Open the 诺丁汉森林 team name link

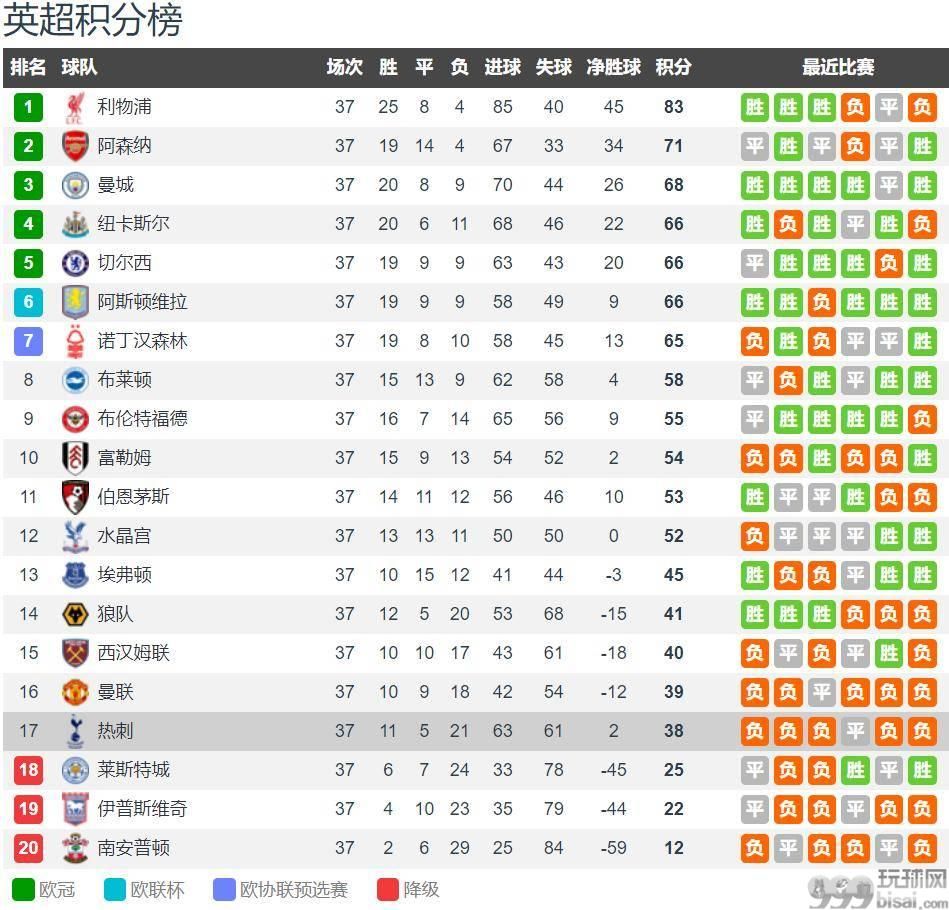[x=142, y=341]
